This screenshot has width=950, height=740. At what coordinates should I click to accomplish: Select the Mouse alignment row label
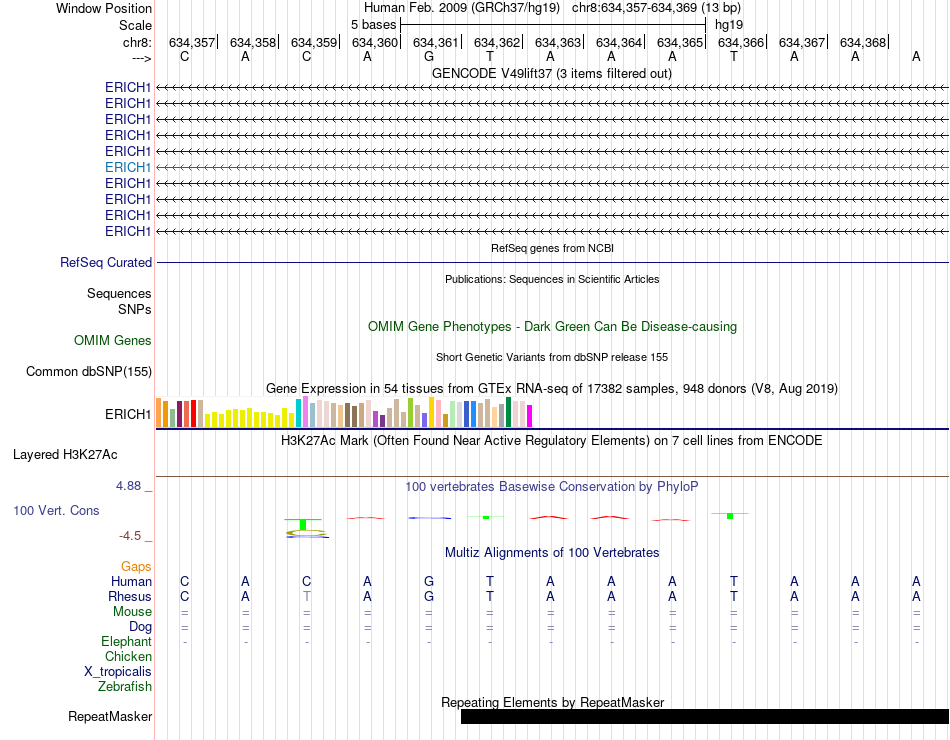point(132,612)
